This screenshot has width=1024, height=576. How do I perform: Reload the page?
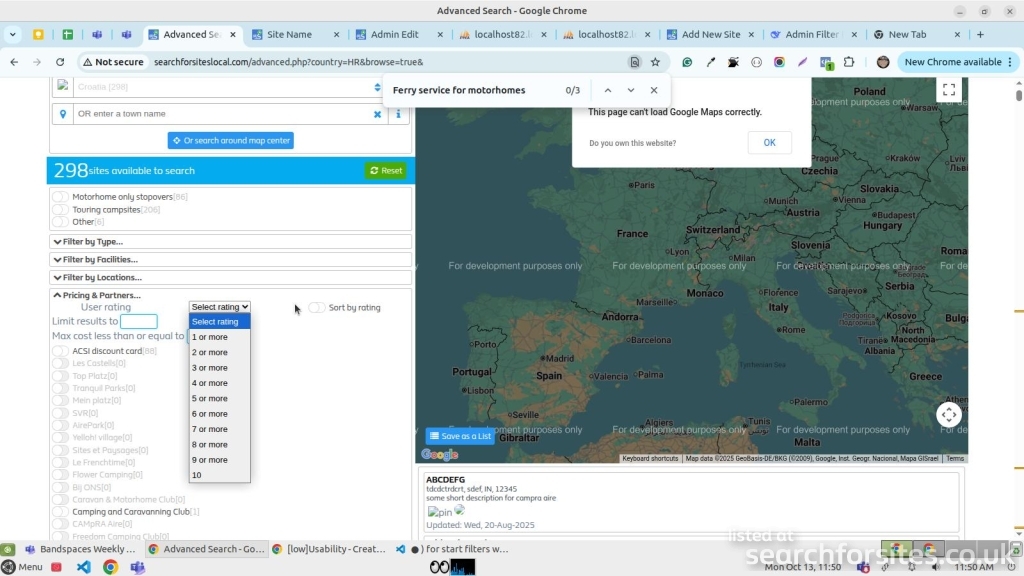pos(59,62)
